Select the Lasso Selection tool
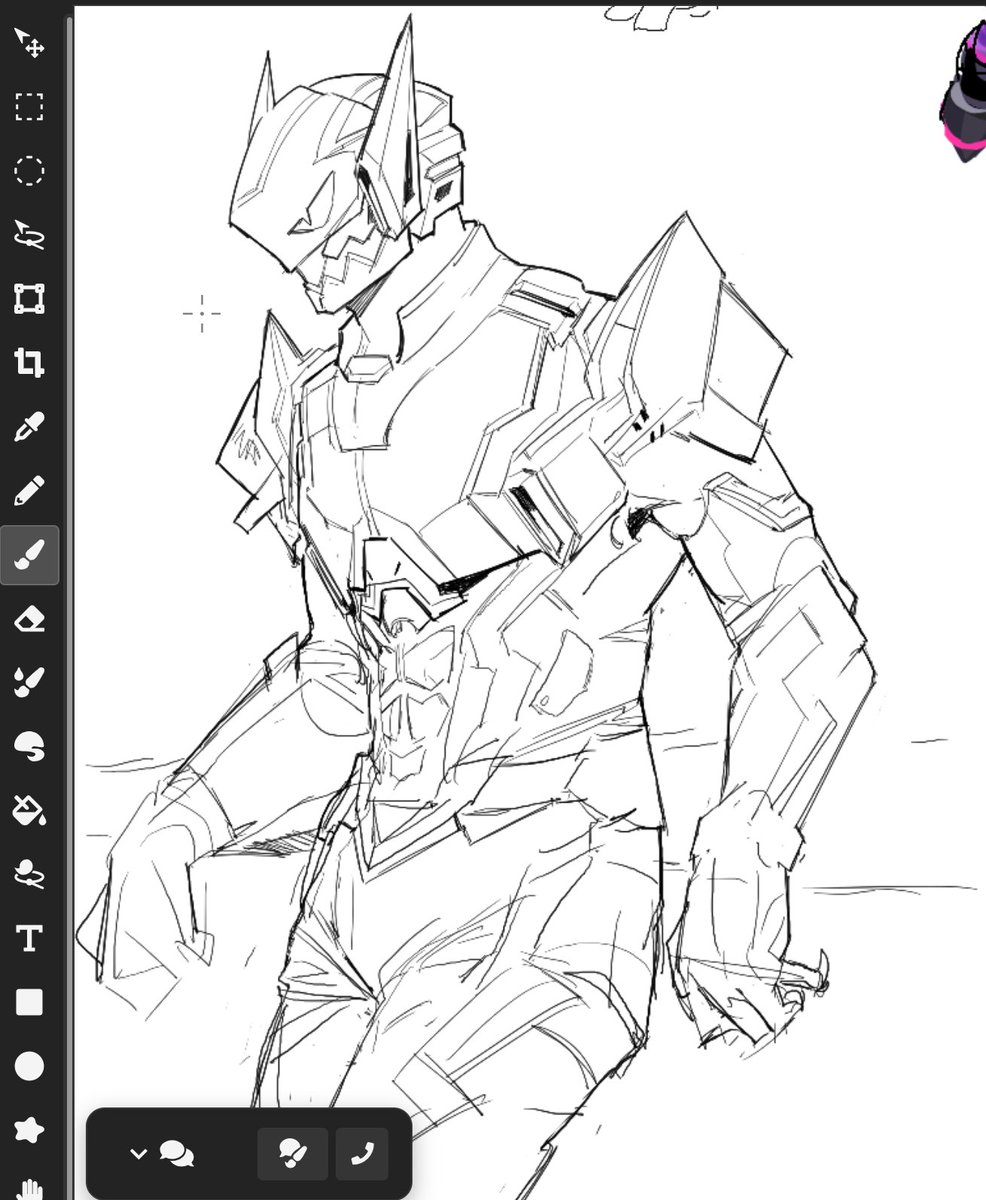 (x=29, y=235)
